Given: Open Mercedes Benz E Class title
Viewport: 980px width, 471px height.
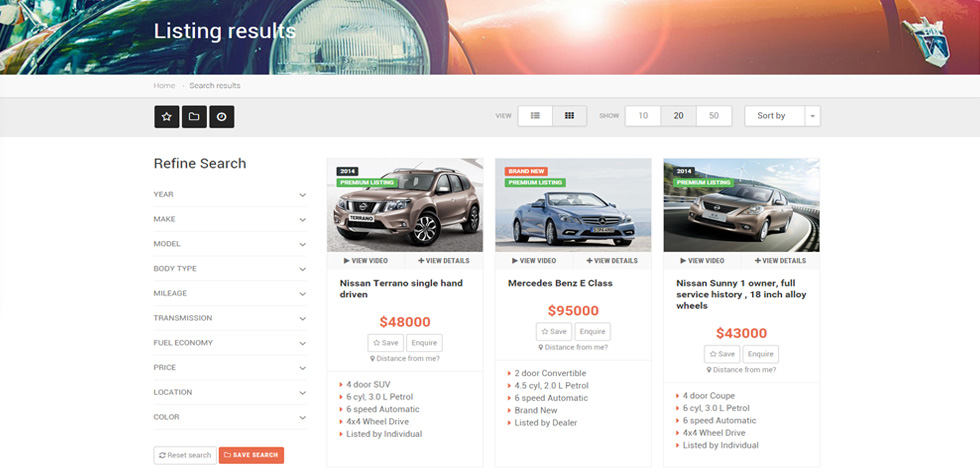Looking at the screenshot, I should 560,283.
